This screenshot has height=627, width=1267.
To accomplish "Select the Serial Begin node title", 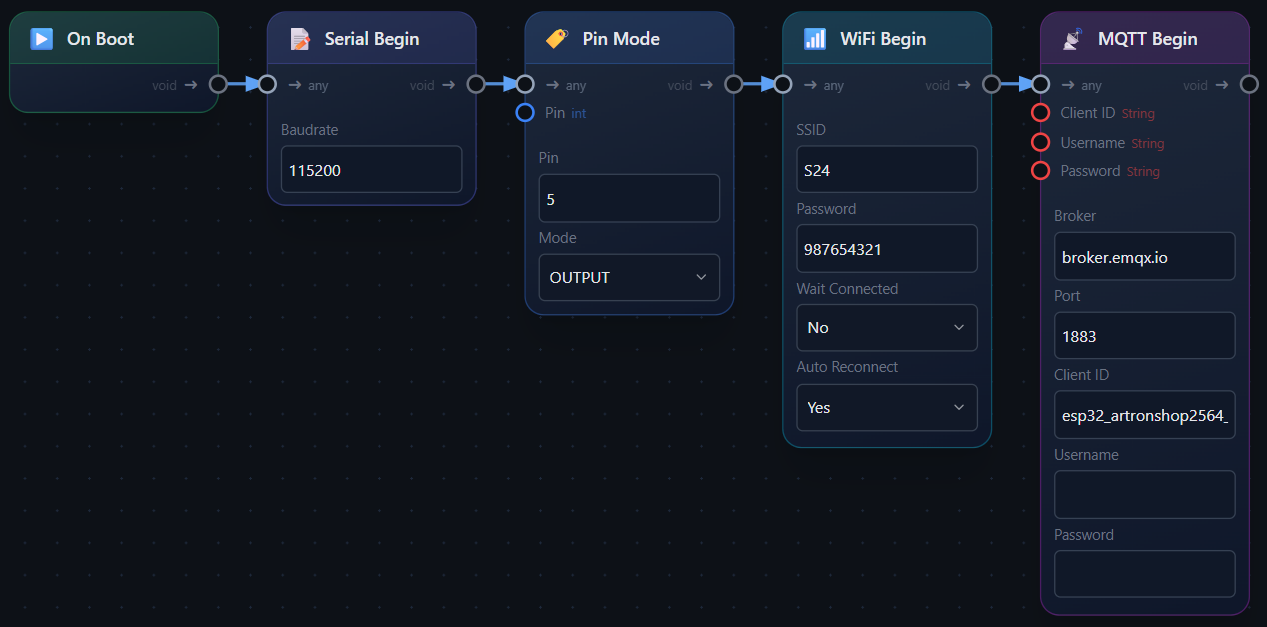I will pos(372,39).
